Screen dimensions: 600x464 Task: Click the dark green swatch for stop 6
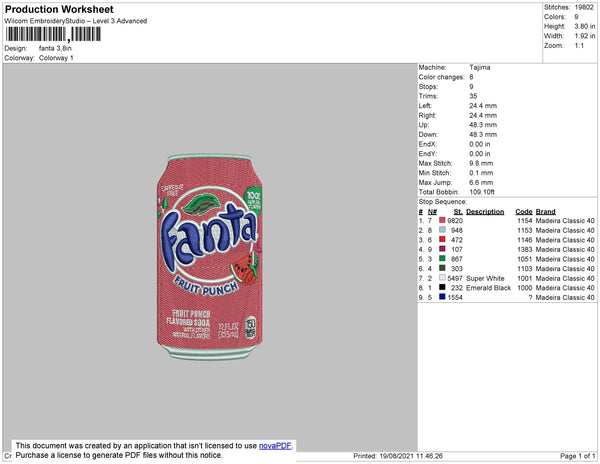click(442, 268)
